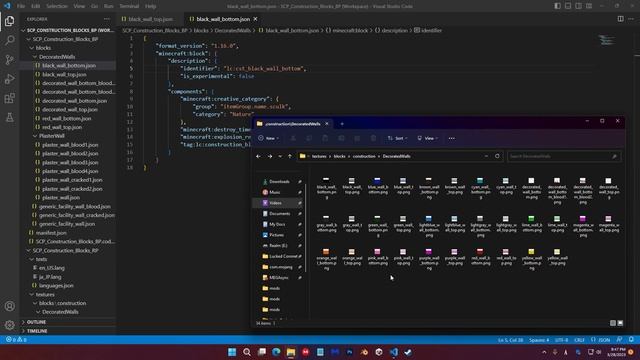This screenshot has width=640, height=360.
Task: Switch File Explorer to large icons view
Action: (620, 323)
